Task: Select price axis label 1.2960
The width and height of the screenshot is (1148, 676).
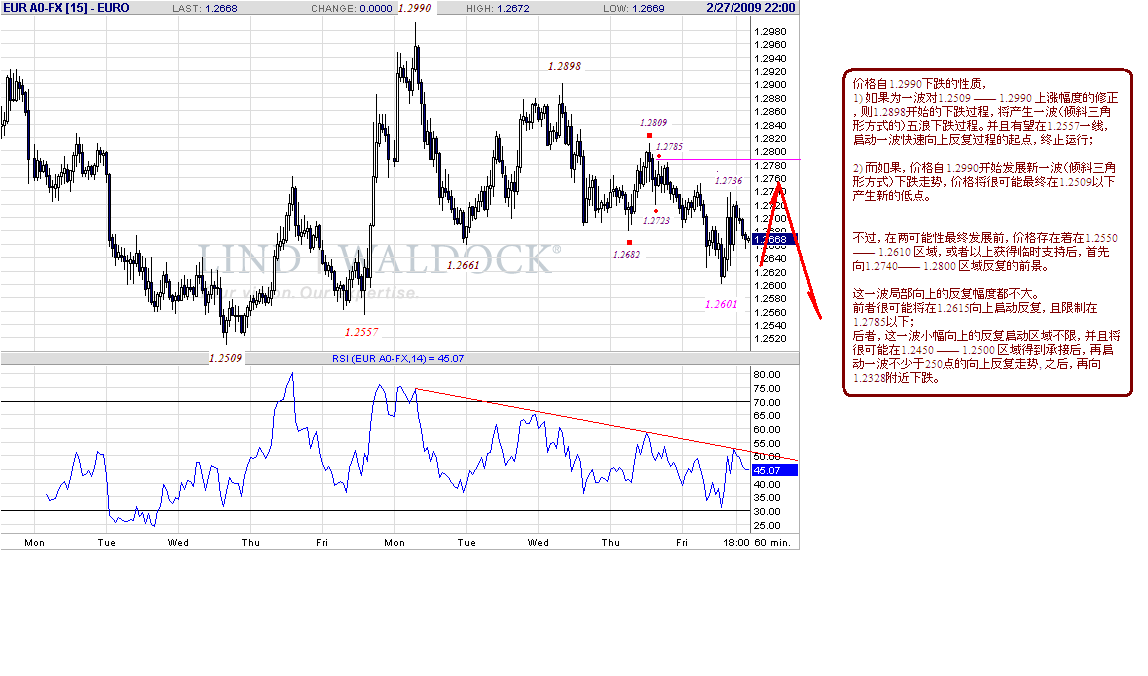Action: 770,45
